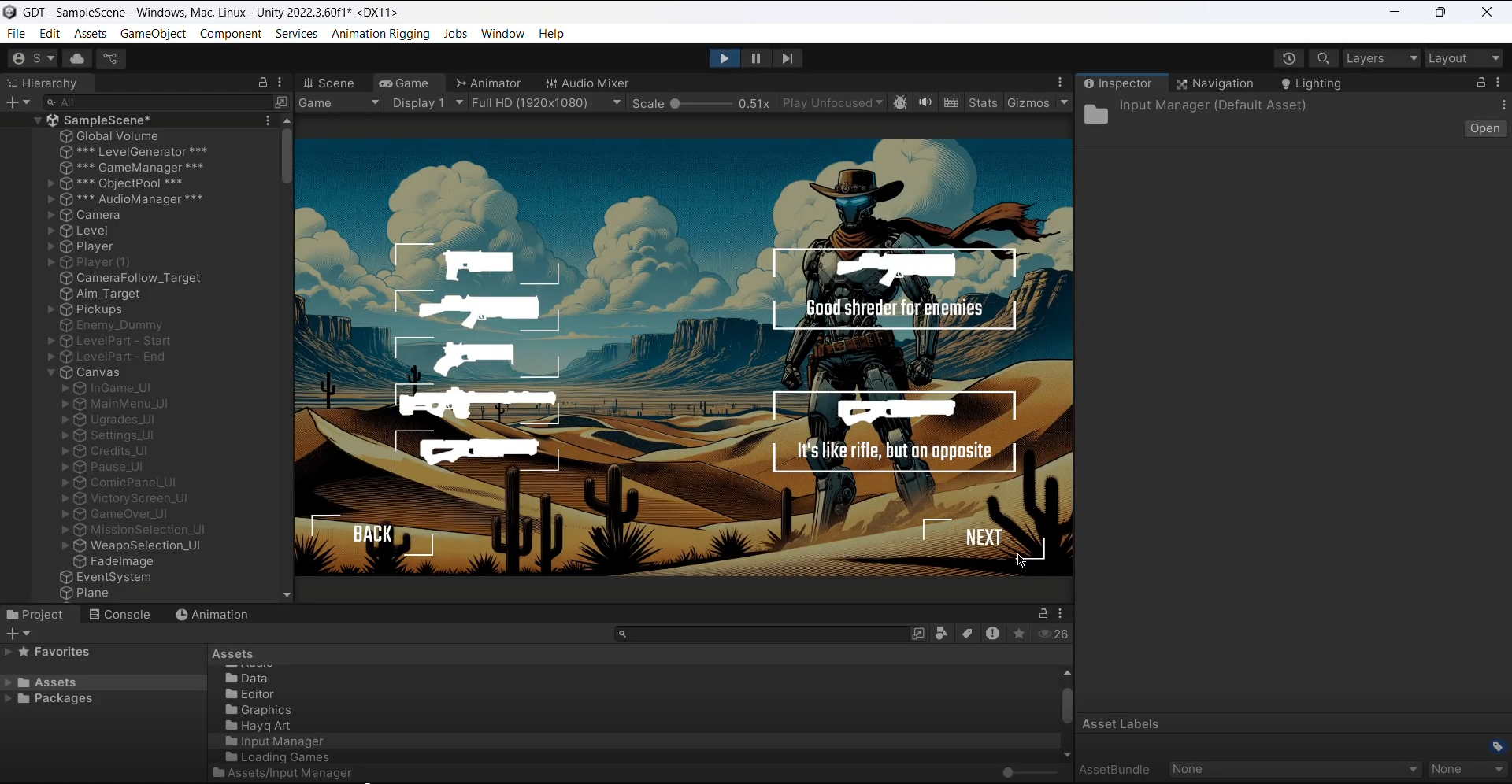Toggle hidden packages visibility count icon
The height and width of the screenshot is (784, 1512).
click(1054, 634)
